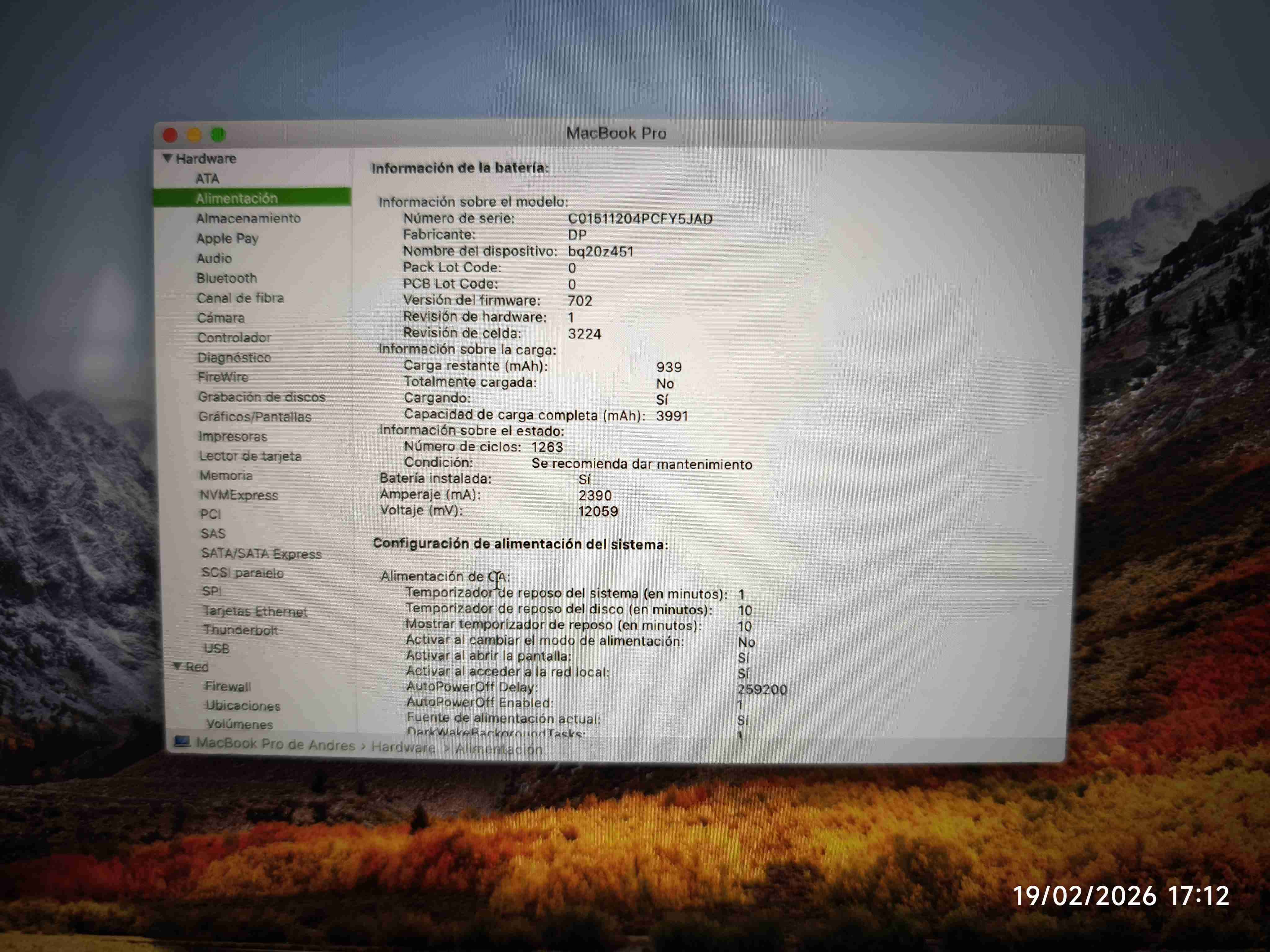Select Almacenamiento to view storage

pos(249,218)
